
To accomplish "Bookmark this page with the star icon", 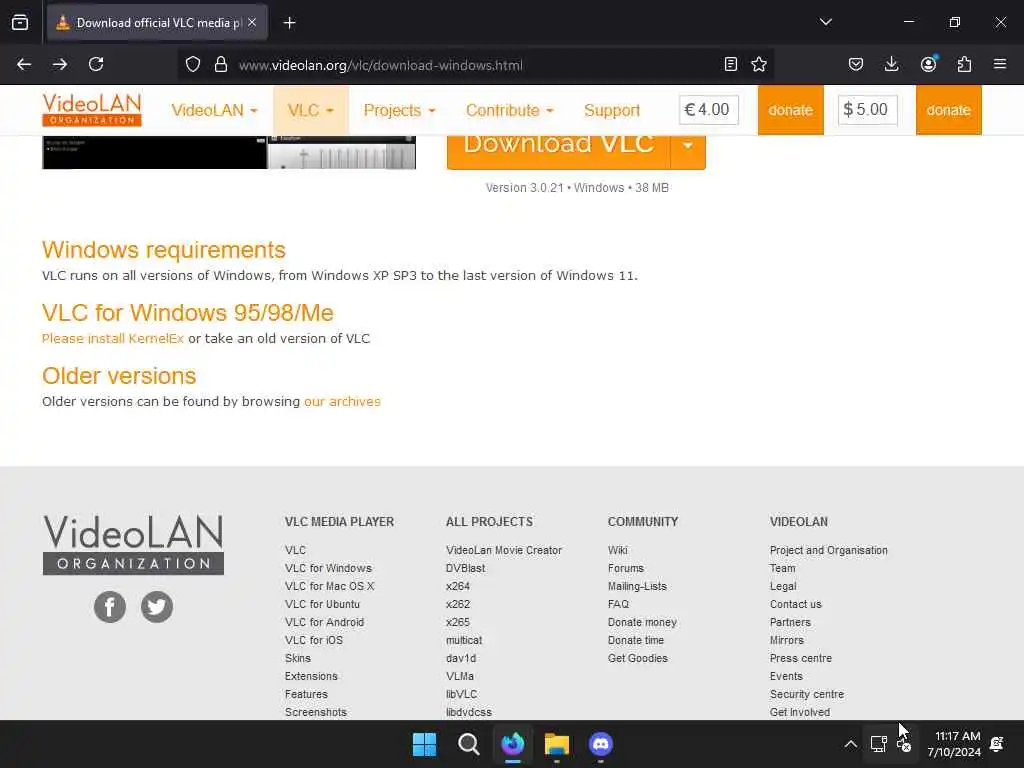I will pos(759,64).
